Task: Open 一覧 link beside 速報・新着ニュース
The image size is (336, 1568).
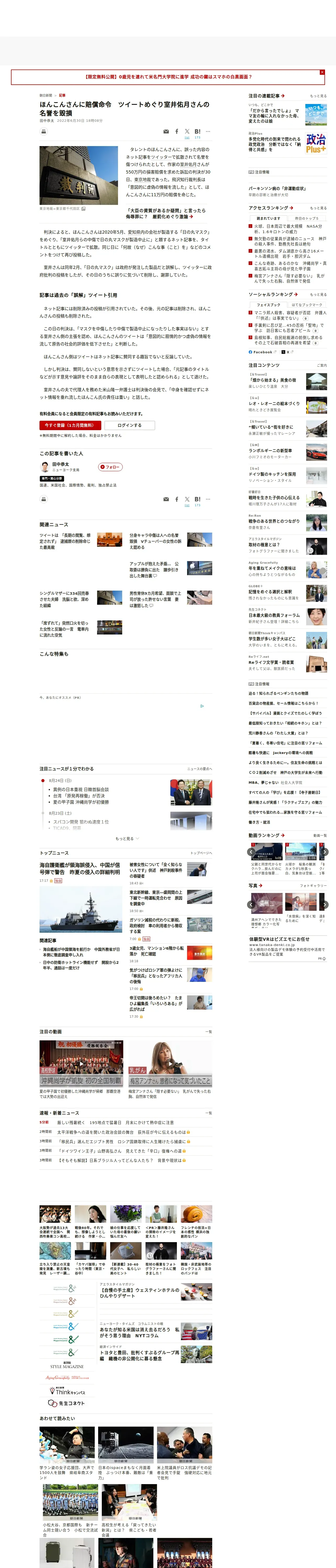Action: tap(209, 1113)
